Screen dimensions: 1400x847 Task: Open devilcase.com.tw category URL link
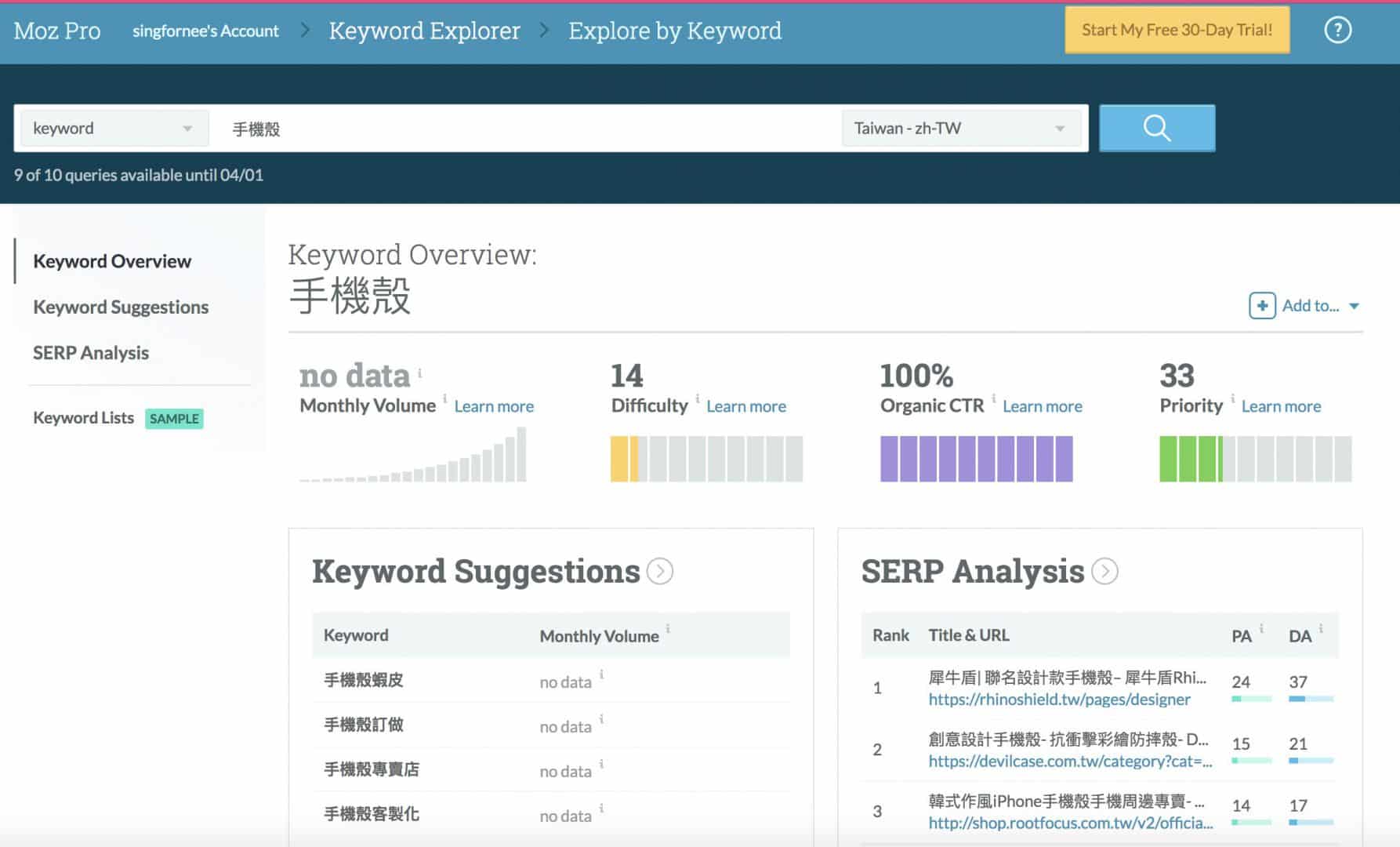[x=1070, y=762]
